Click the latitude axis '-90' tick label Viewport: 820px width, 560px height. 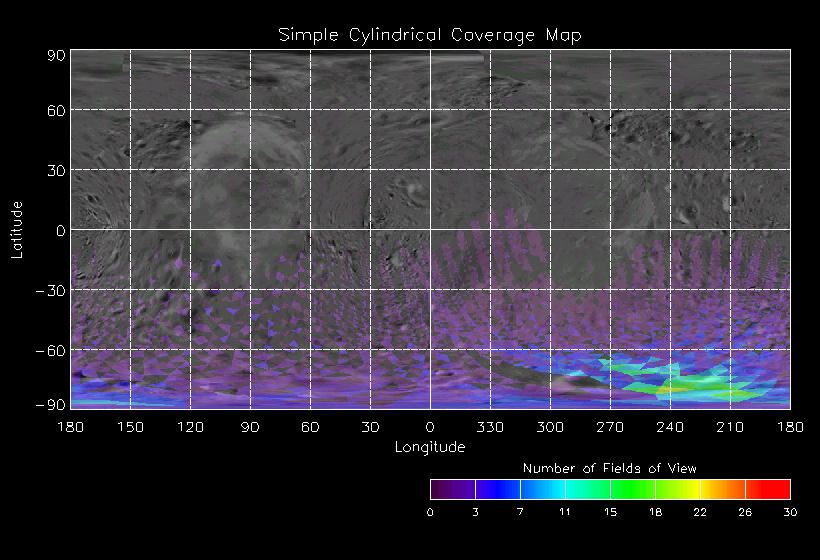(x=51, y=405)
